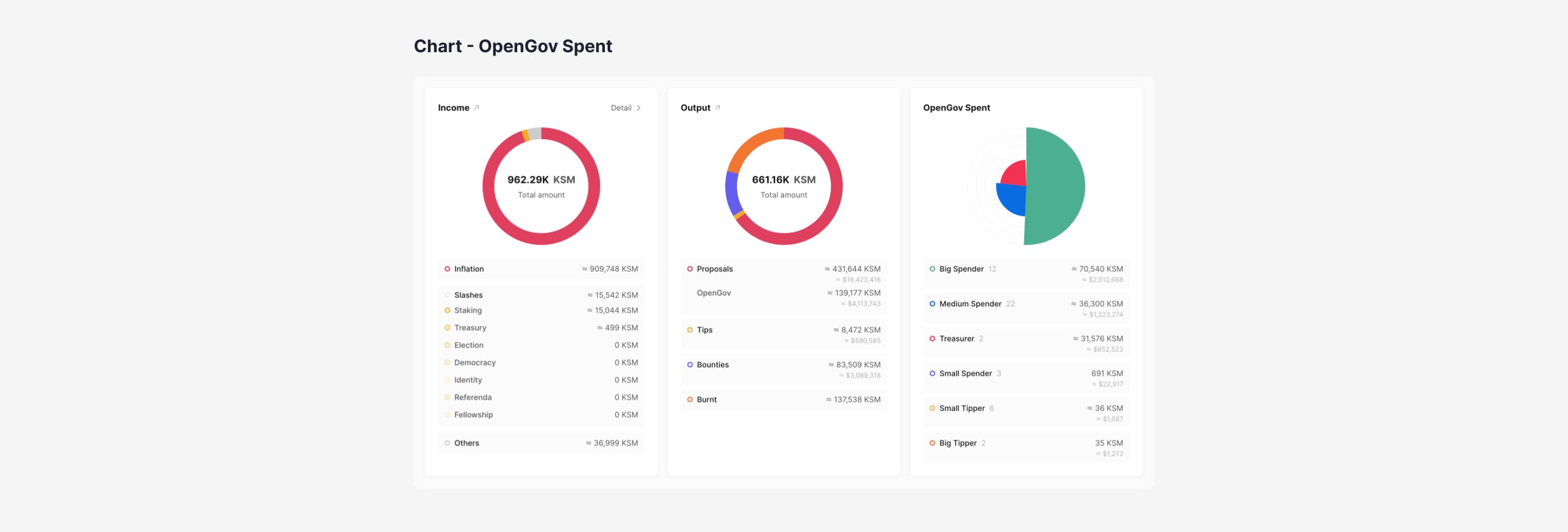Click the Treasurer legend dot

point(932,339)
